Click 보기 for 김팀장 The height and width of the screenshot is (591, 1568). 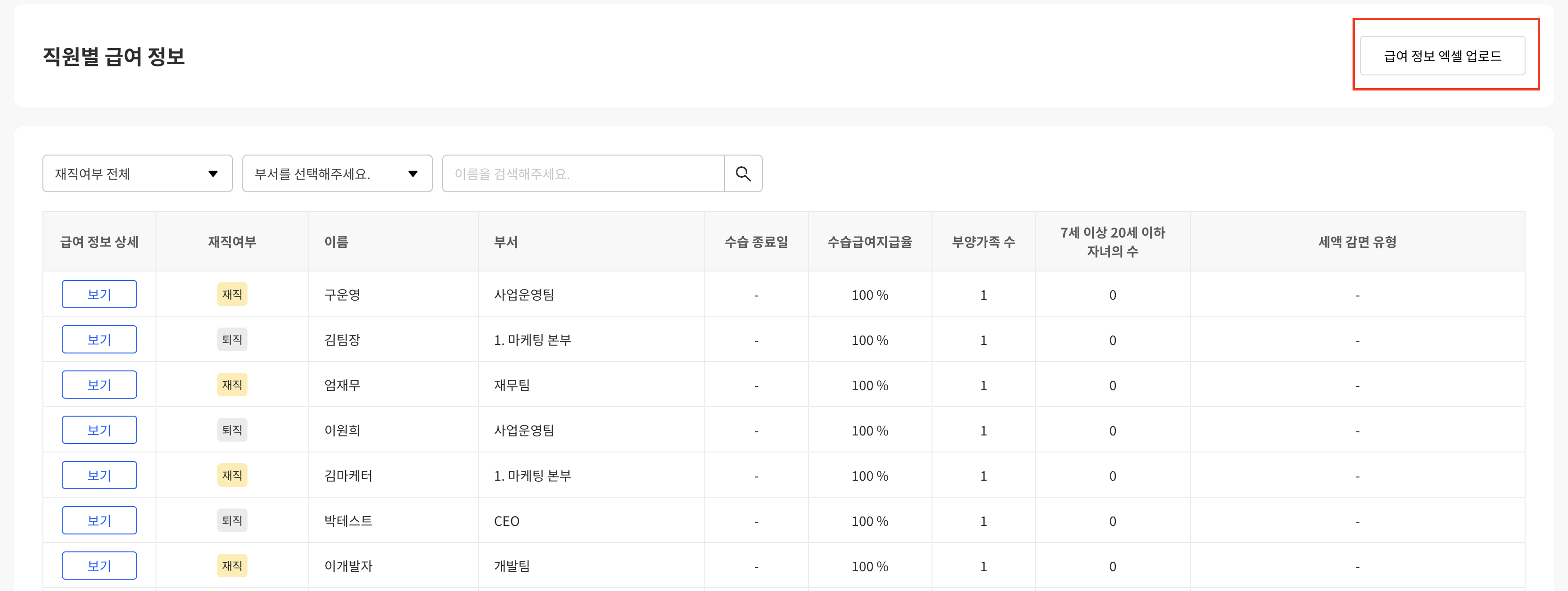(99, 340)
